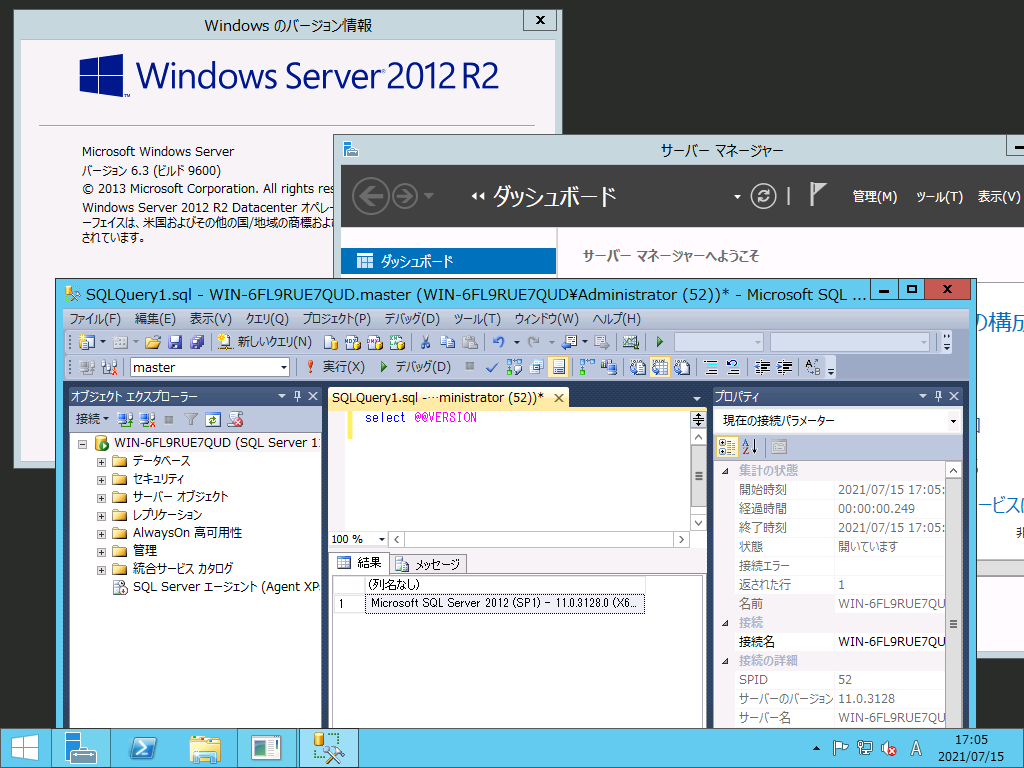Open the クエリ(Q) menu
The width and height of the screenshot is (1024, 768).
pos(267,319)
